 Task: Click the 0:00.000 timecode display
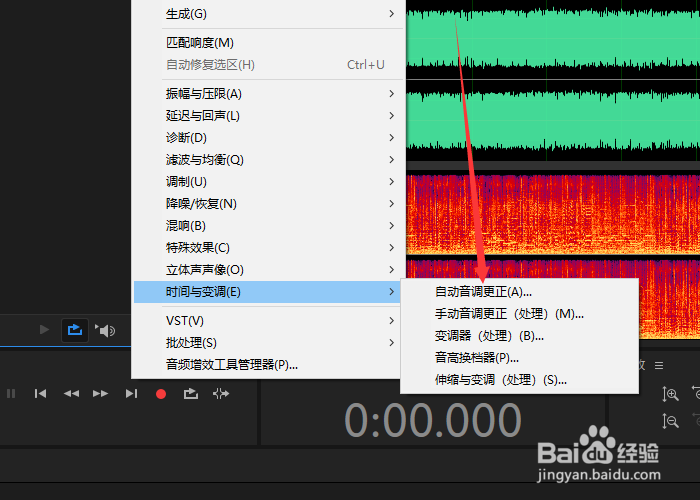[433, 420]
